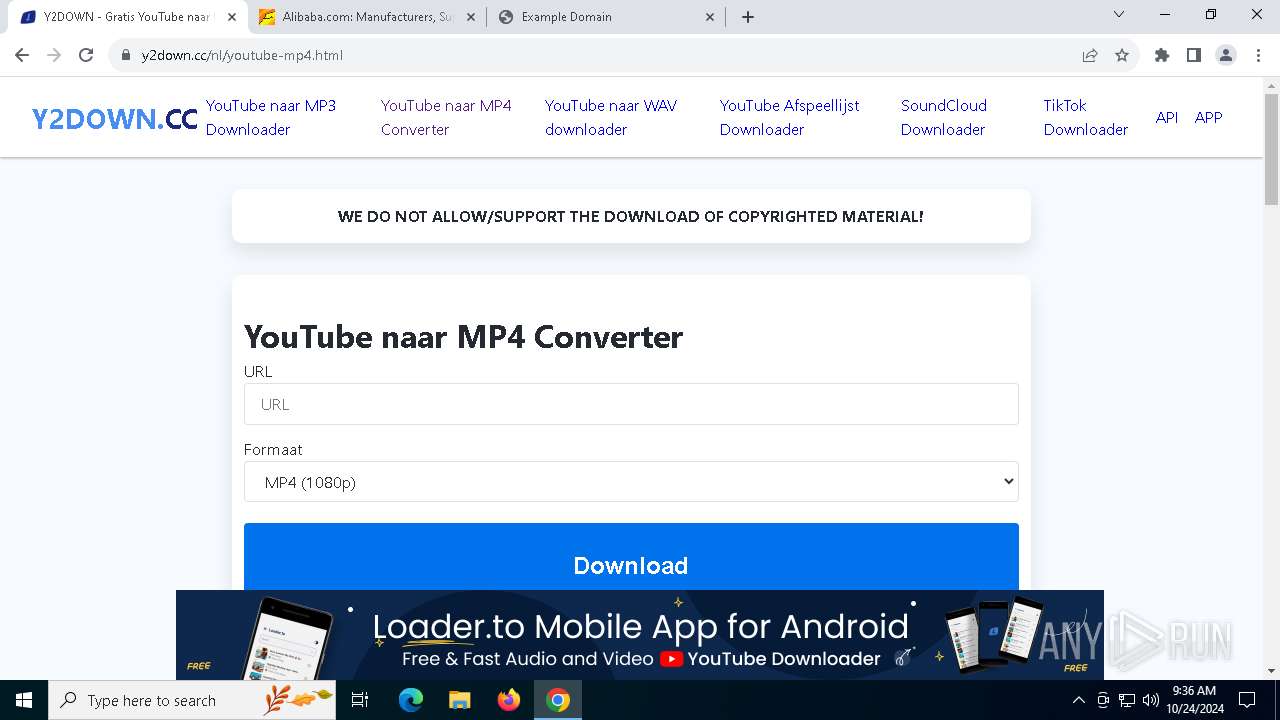Open the APP menu link

click(x=1208, y=117)
